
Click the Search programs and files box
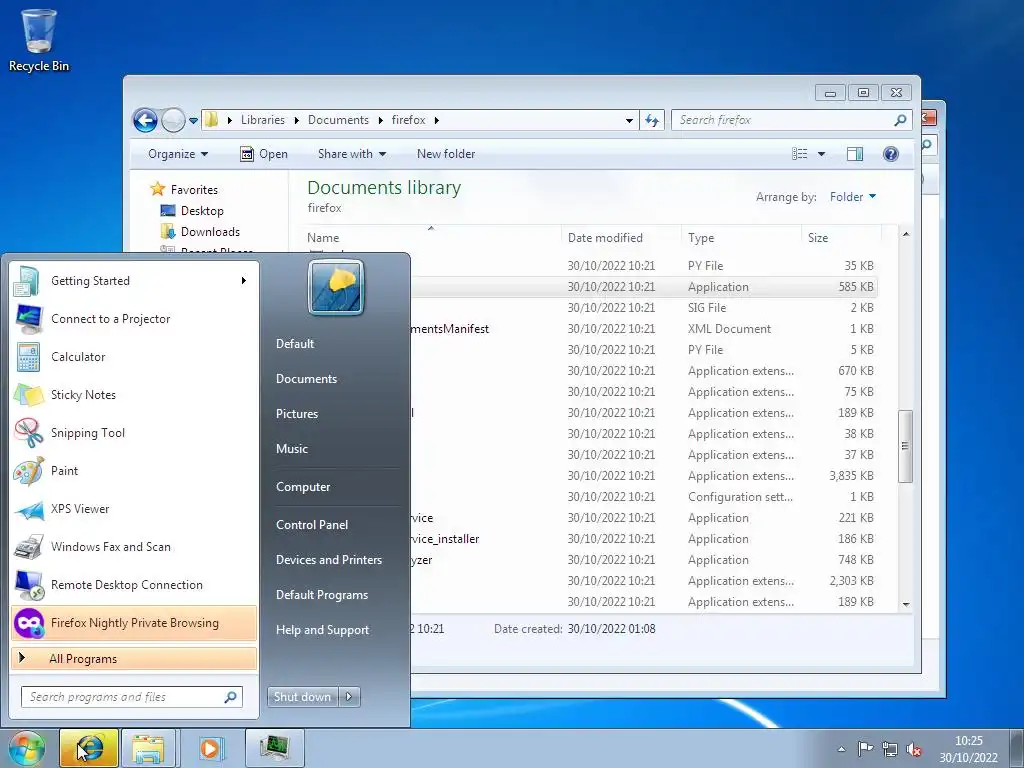pyautogui.click(x=131, y=697)
